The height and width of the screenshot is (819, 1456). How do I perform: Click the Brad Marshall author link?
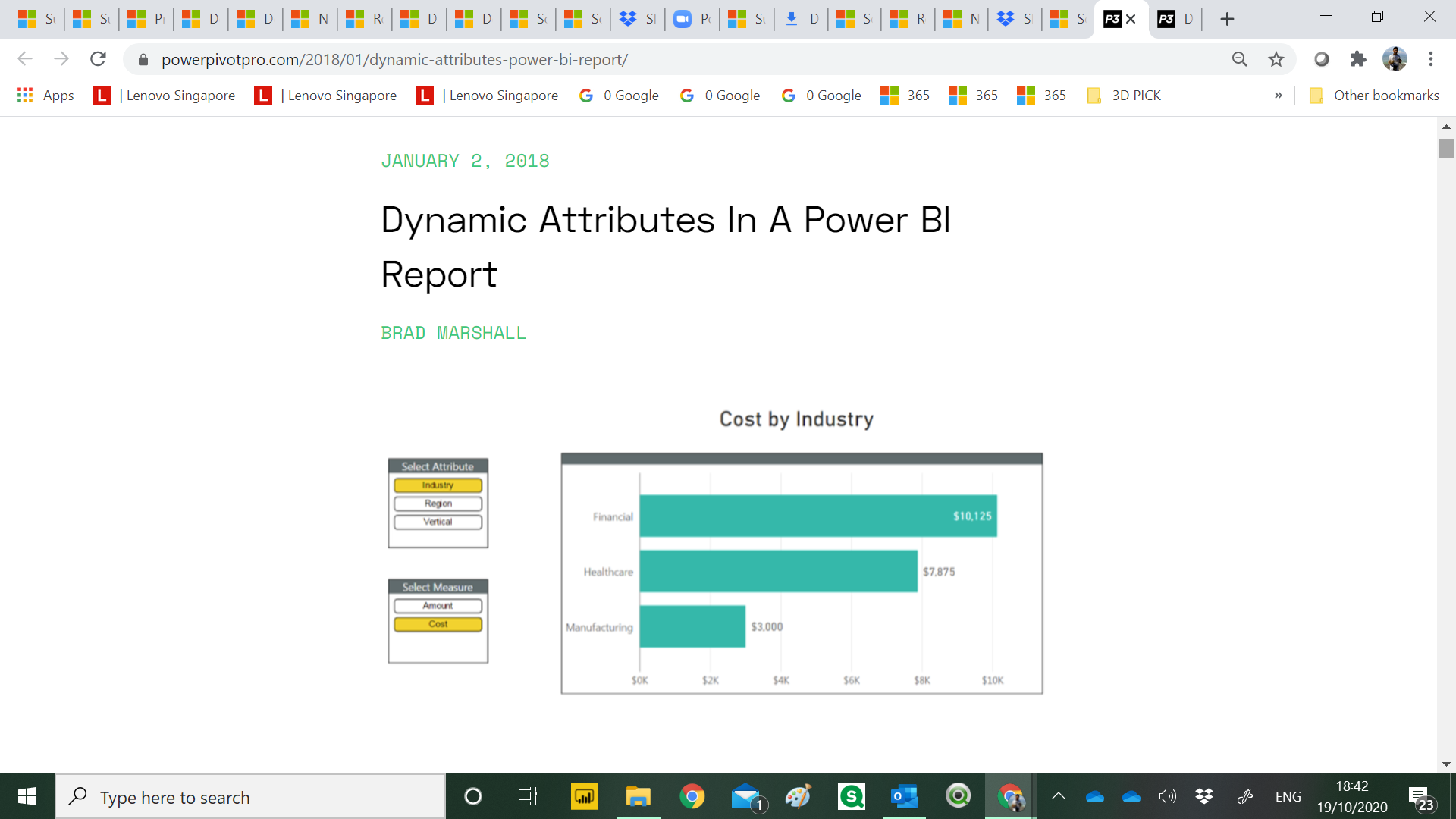[453, 333]
